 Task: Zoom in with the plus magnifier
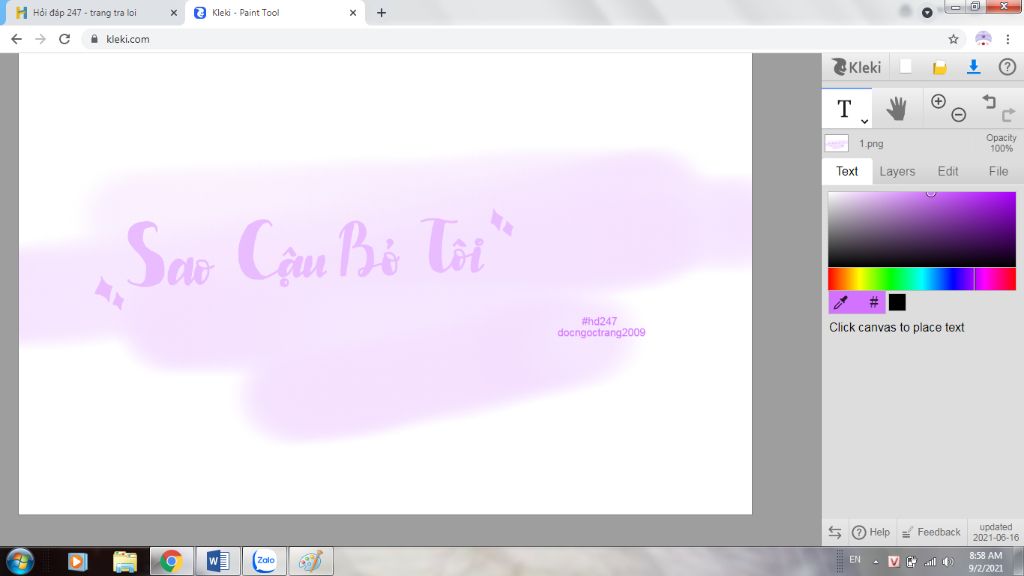[x=938, y=101]
